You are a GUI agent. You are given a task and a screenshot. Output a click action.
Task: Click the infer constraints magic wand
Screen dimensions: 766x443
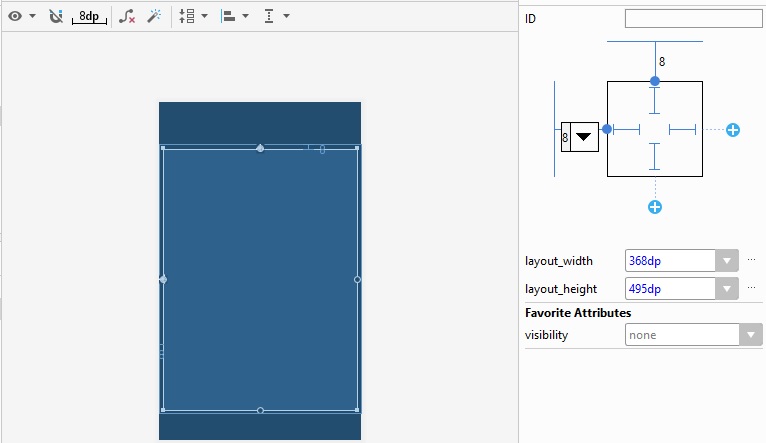pos(154,16)
